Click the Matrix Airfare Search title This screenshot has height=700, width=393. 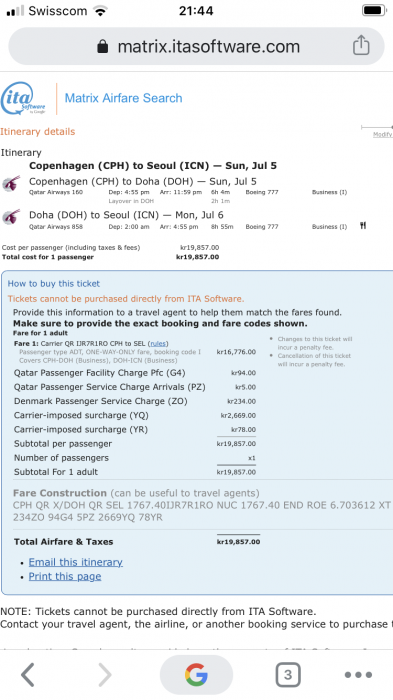(124, 98)
